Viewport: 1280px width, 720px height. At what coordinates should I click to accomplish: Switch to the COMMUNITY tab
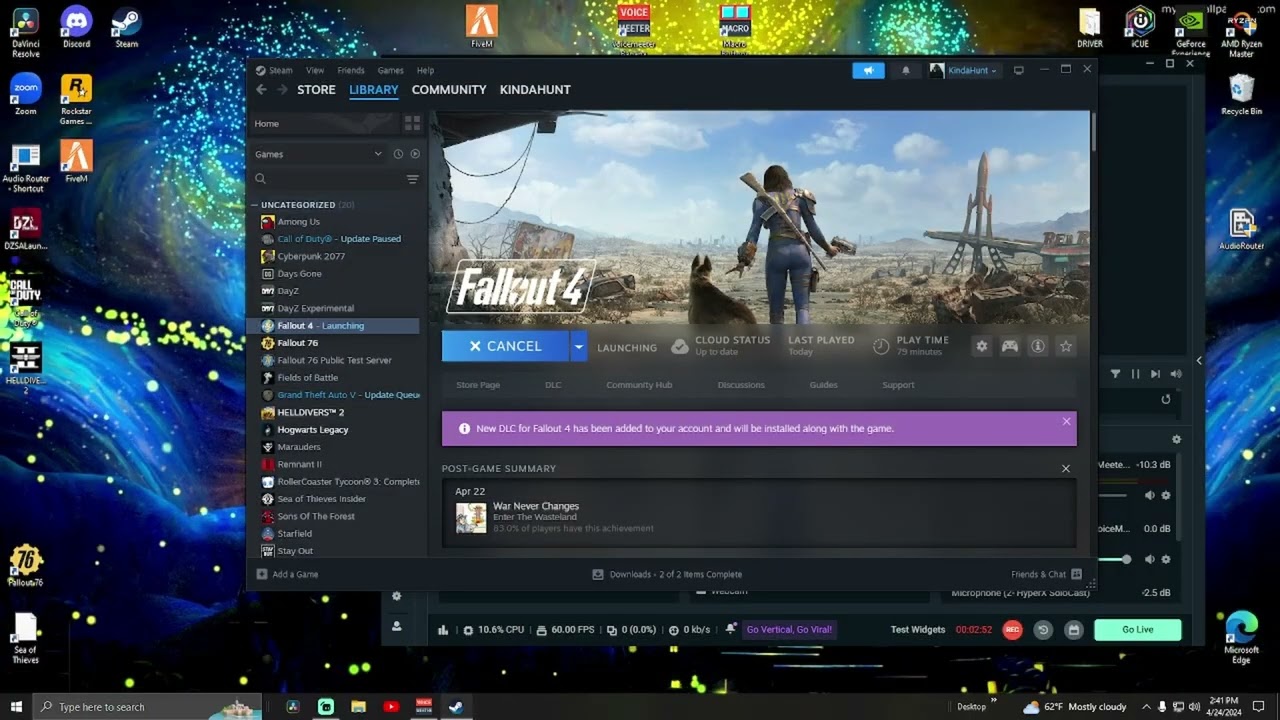coord(449,89)
